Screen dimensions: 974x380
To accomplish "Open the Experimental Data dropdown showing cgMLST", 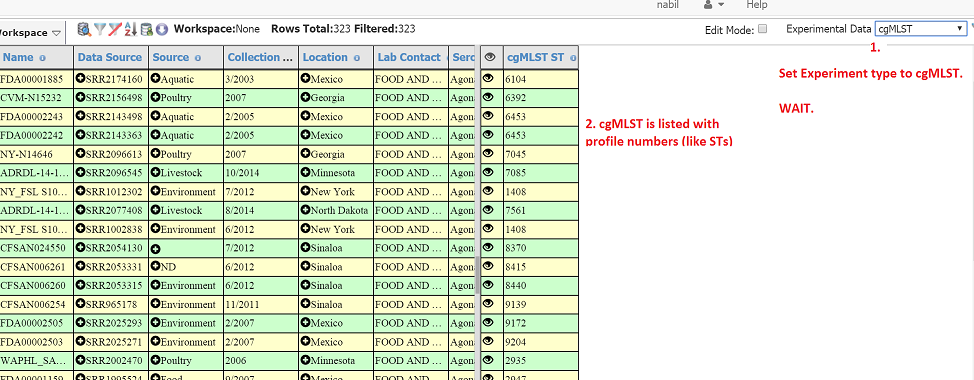I will [x=921, y=29].
